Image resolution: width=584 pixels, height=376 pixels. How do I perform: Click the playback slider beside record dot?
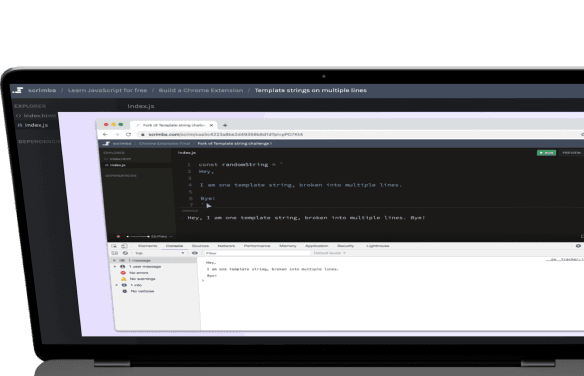pos(138,236)
